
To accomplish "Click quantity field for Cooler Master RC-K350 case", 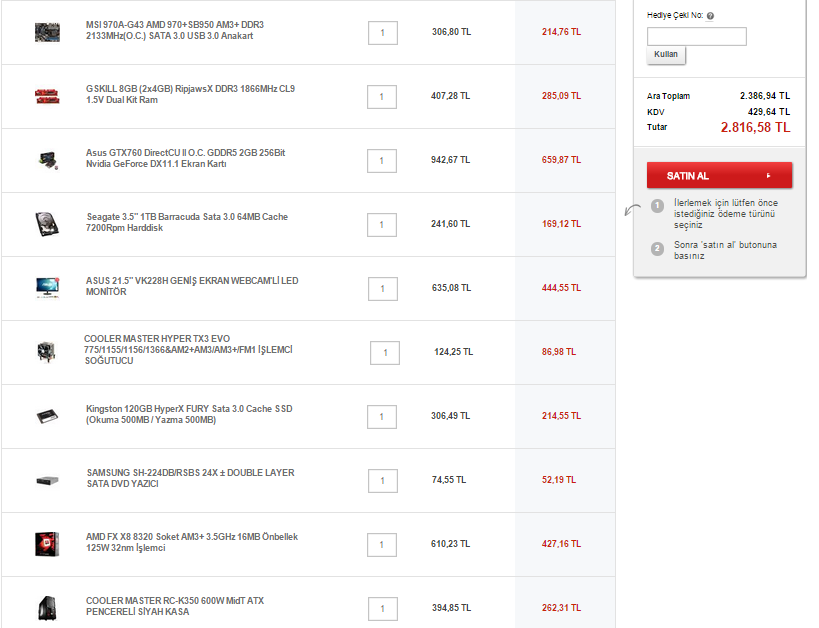I will point(383,609).
